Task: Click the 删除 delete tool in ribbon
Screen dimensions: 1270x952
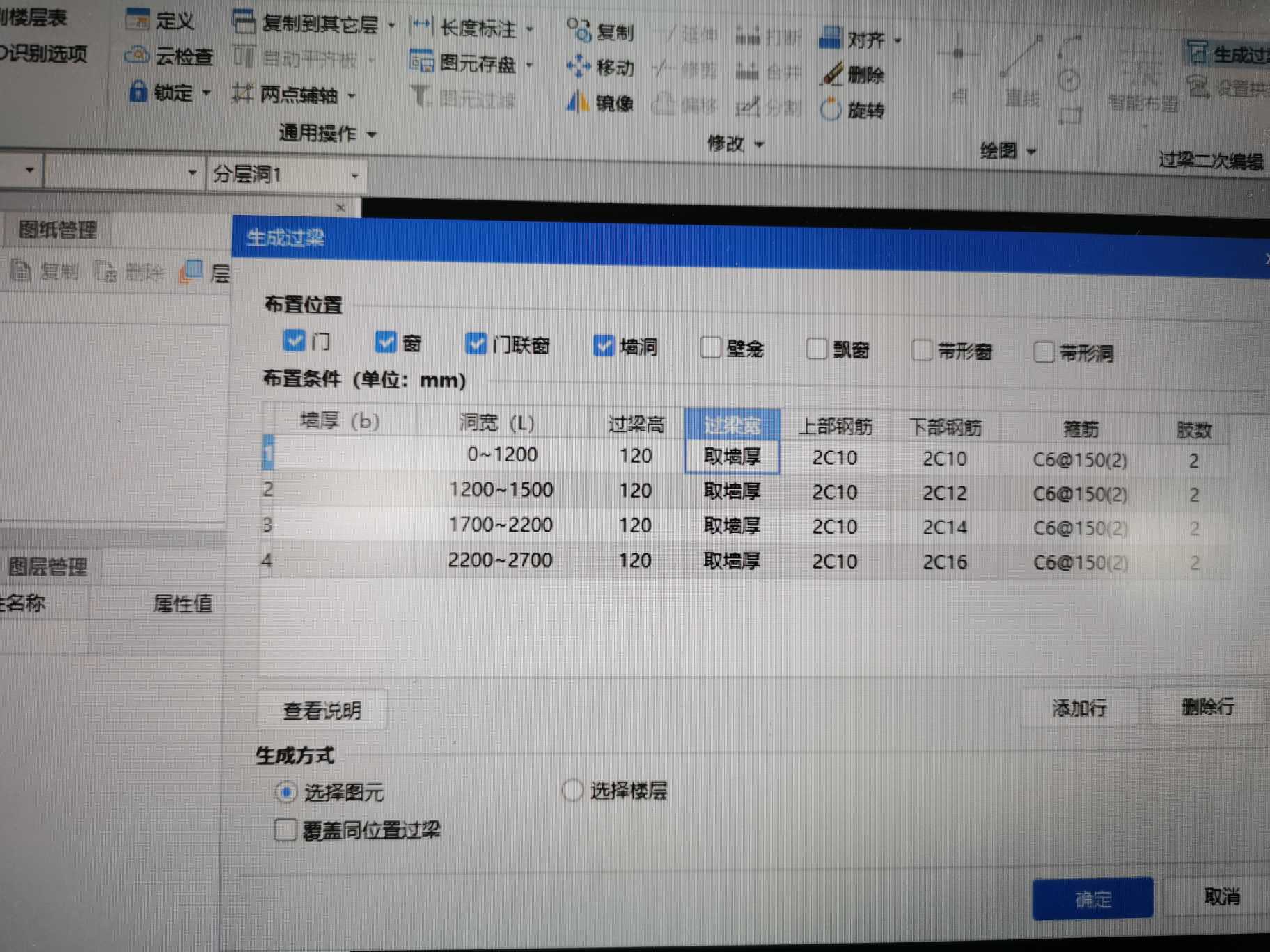Action: [x=852, y=74]
